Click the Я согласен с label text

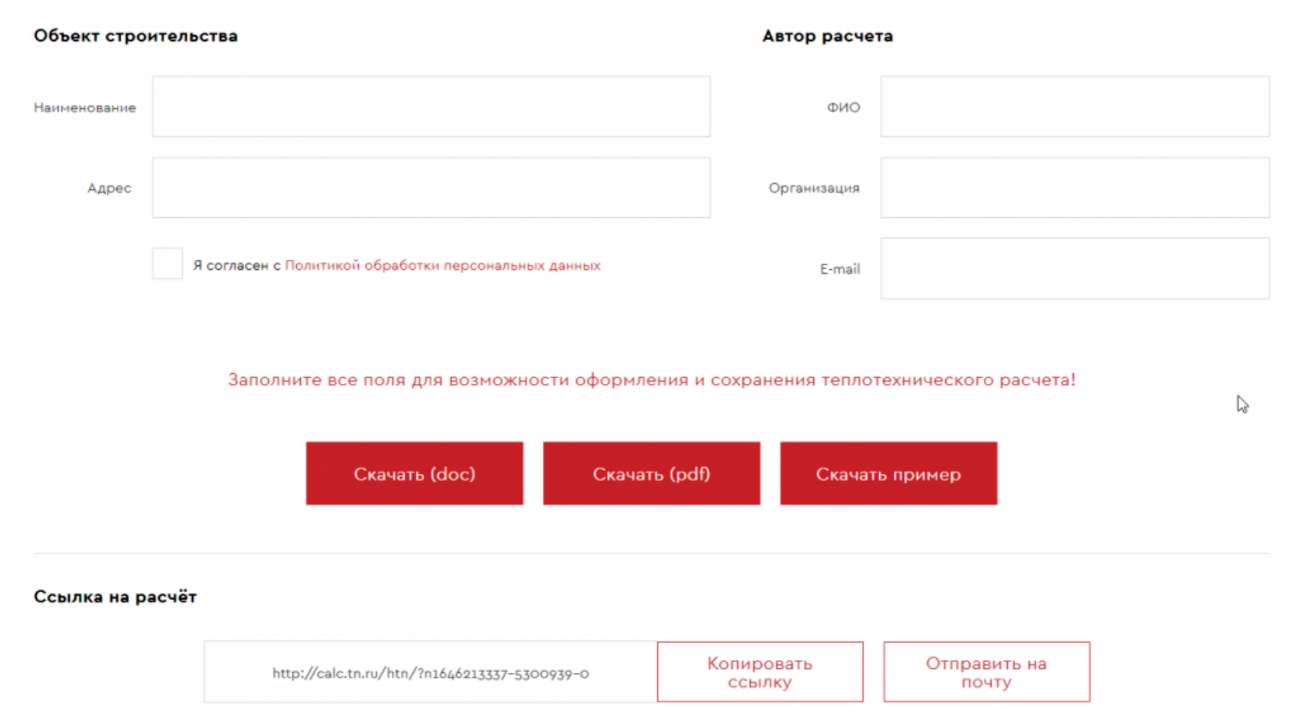click(x=237, y=266)
